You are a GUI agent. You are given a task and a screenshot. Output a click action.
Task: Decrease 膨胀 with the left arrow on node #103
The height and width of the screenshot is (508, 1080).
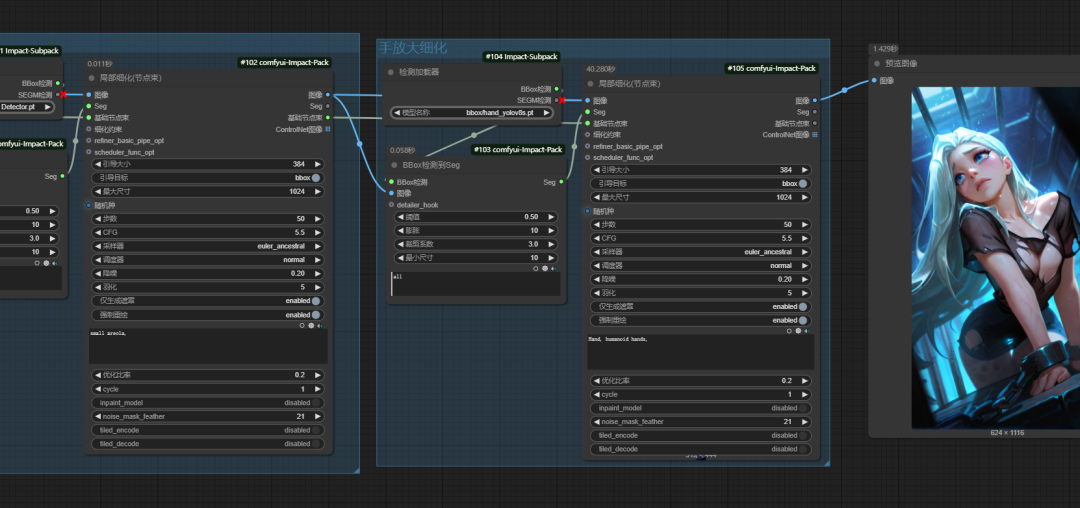coord(400,230)
